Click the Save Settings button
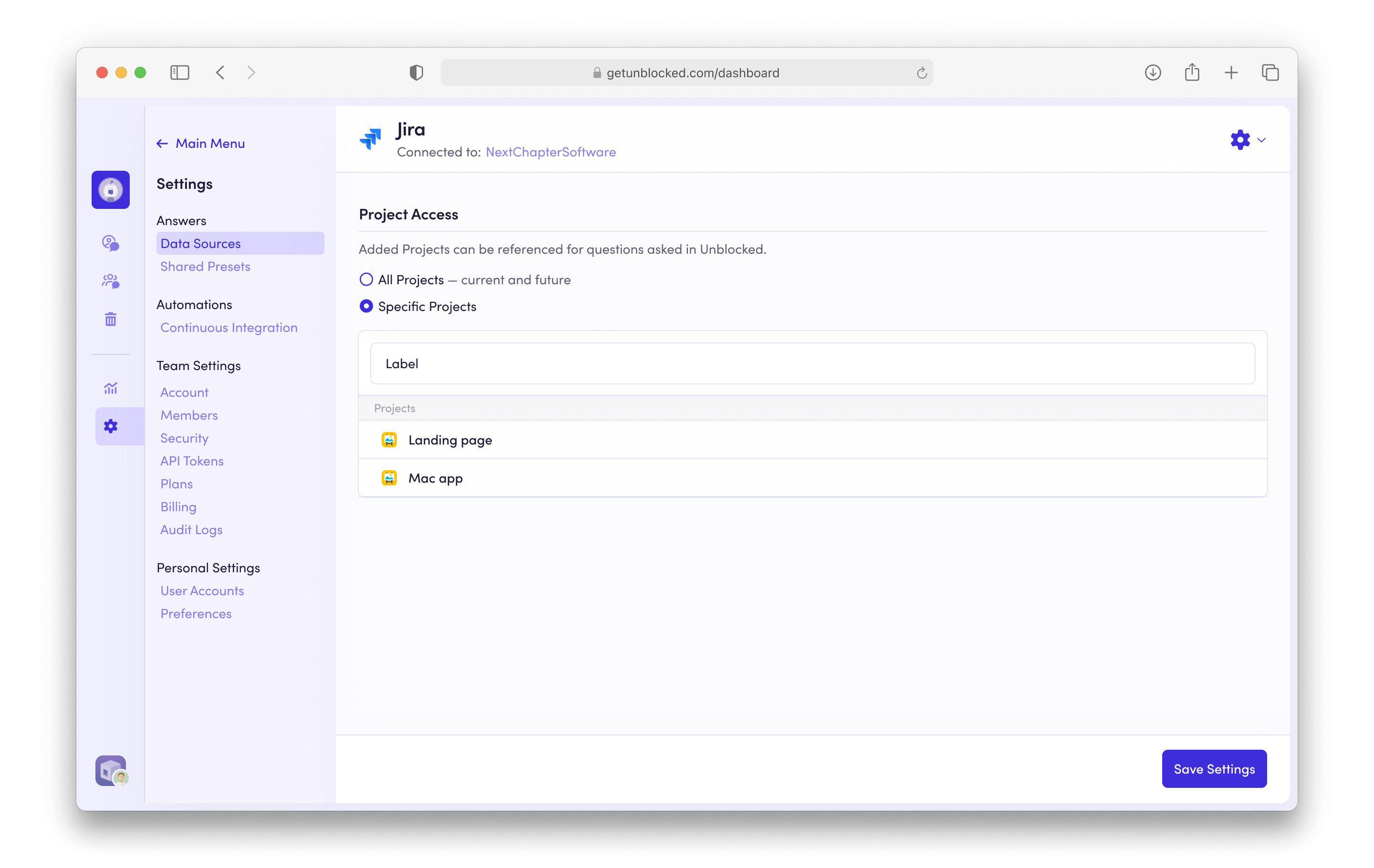 pyautogui.click(x=1214, y=769)
